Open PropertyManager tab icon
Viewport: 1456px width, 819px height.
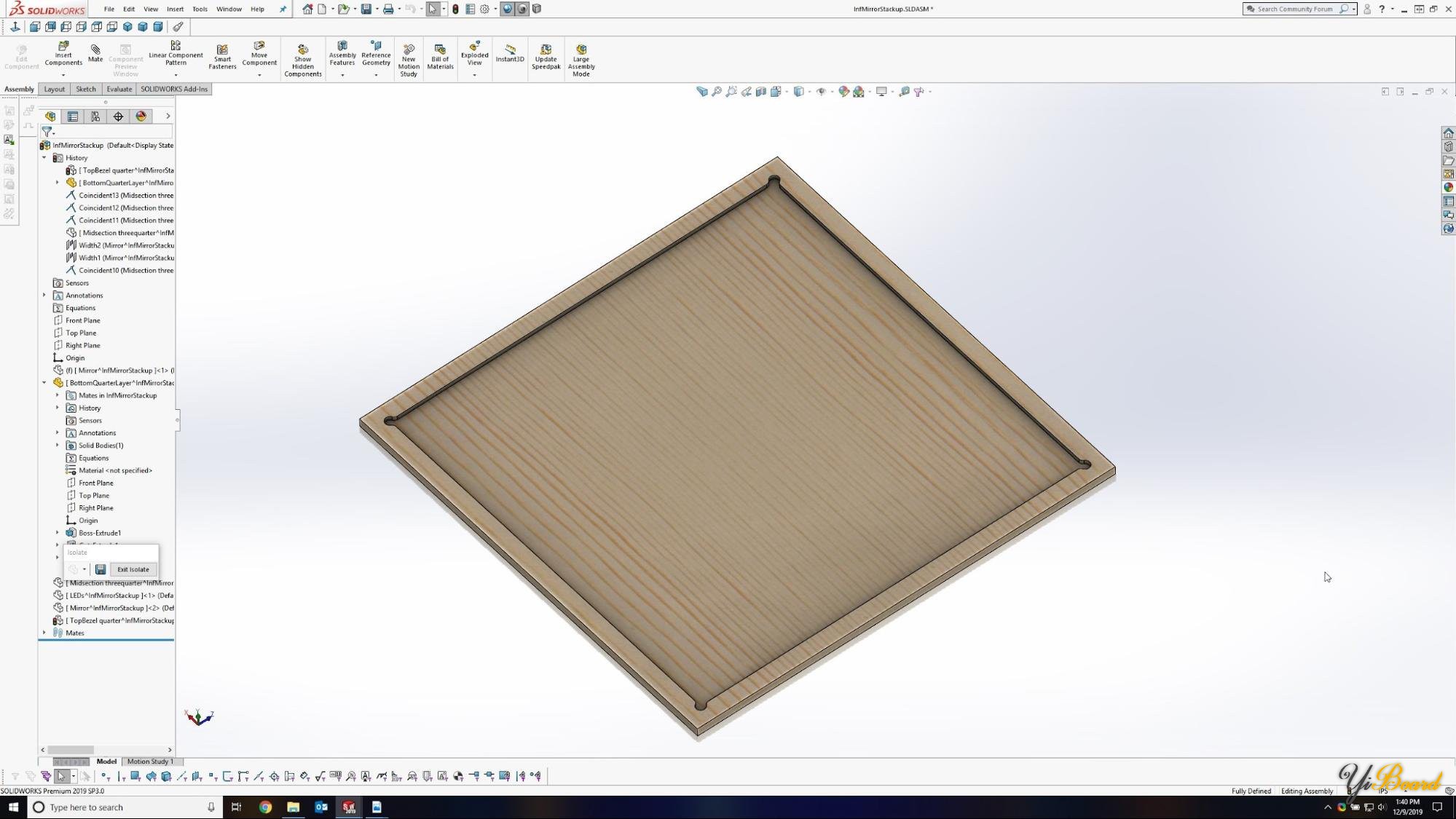(x=73, y=116)
